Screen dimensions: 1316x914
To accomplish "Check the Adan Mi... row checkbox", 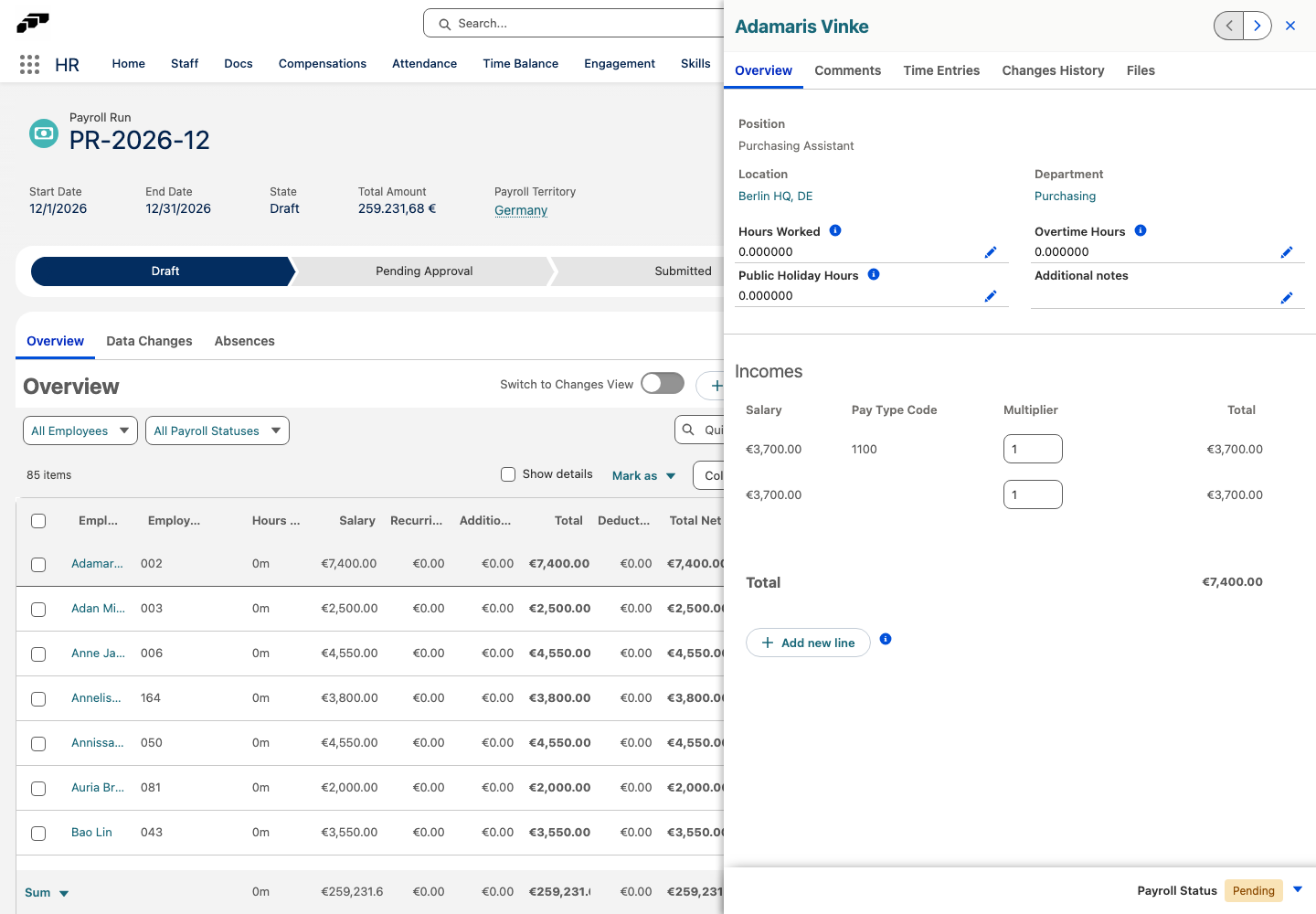I will coord(38,610).
